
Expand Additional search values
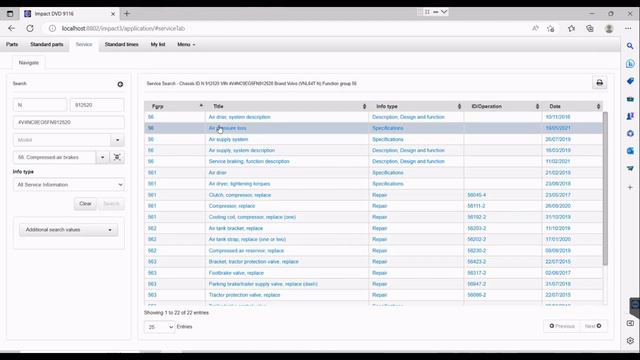[x=69, y=230]
